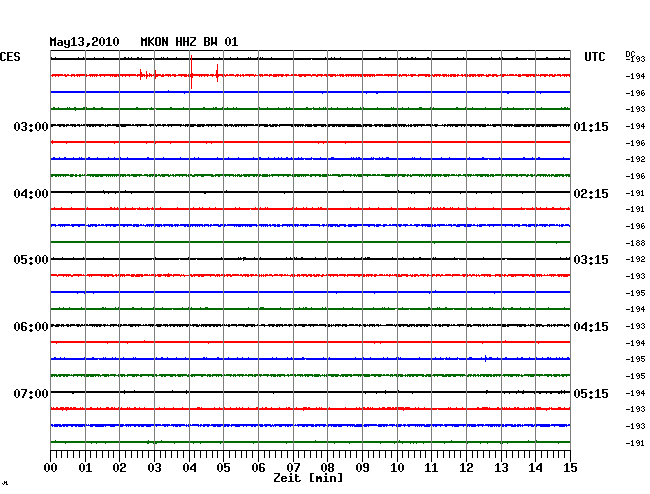The height and width of the screenshot is (494, 650).
Task: Click the 03:15 UTC time label
Action: [591, 260]
